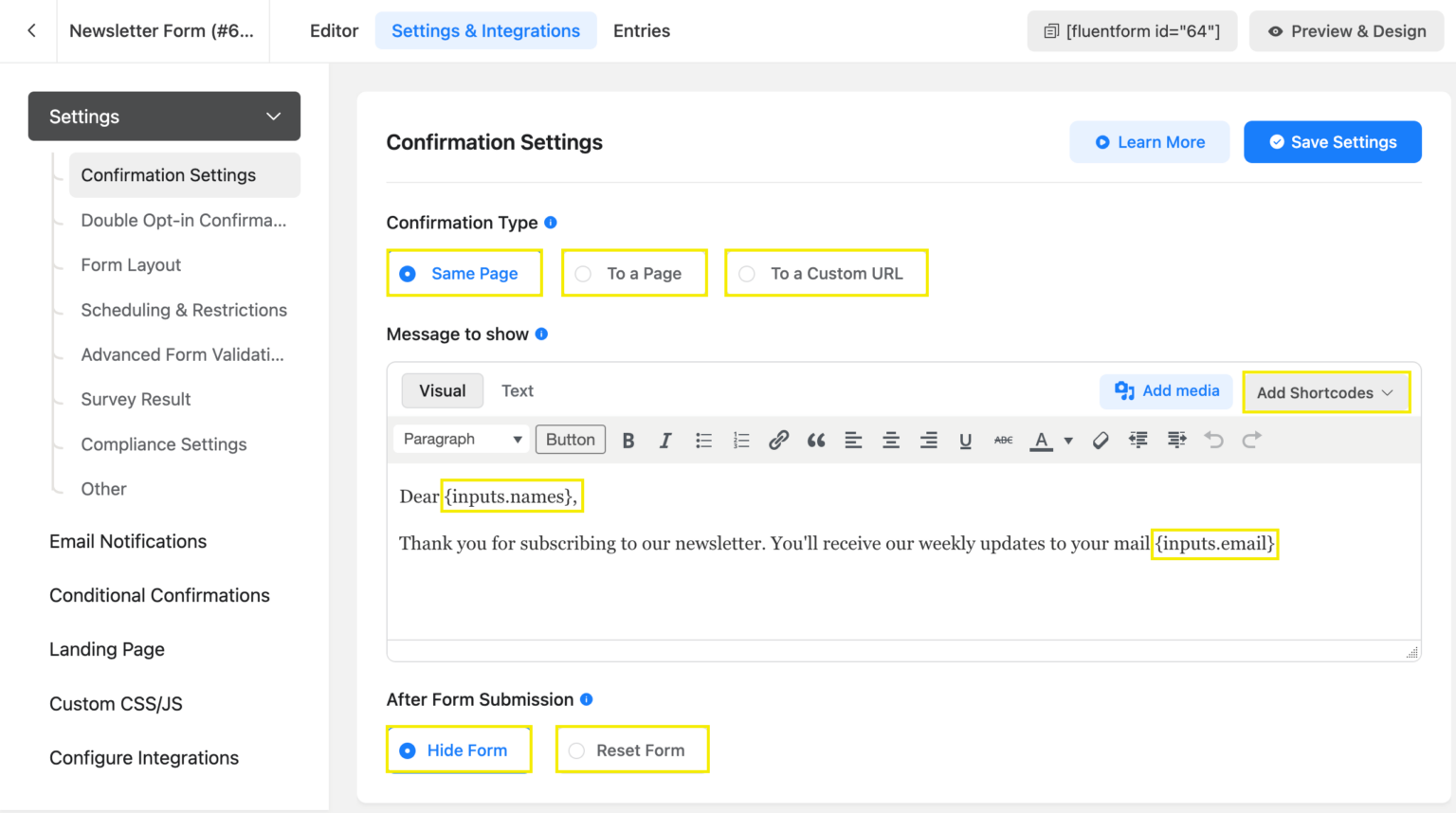Apply strikethrough formatting
Viewport: 1456px width, 813px height.
[x=1002, y=439]
